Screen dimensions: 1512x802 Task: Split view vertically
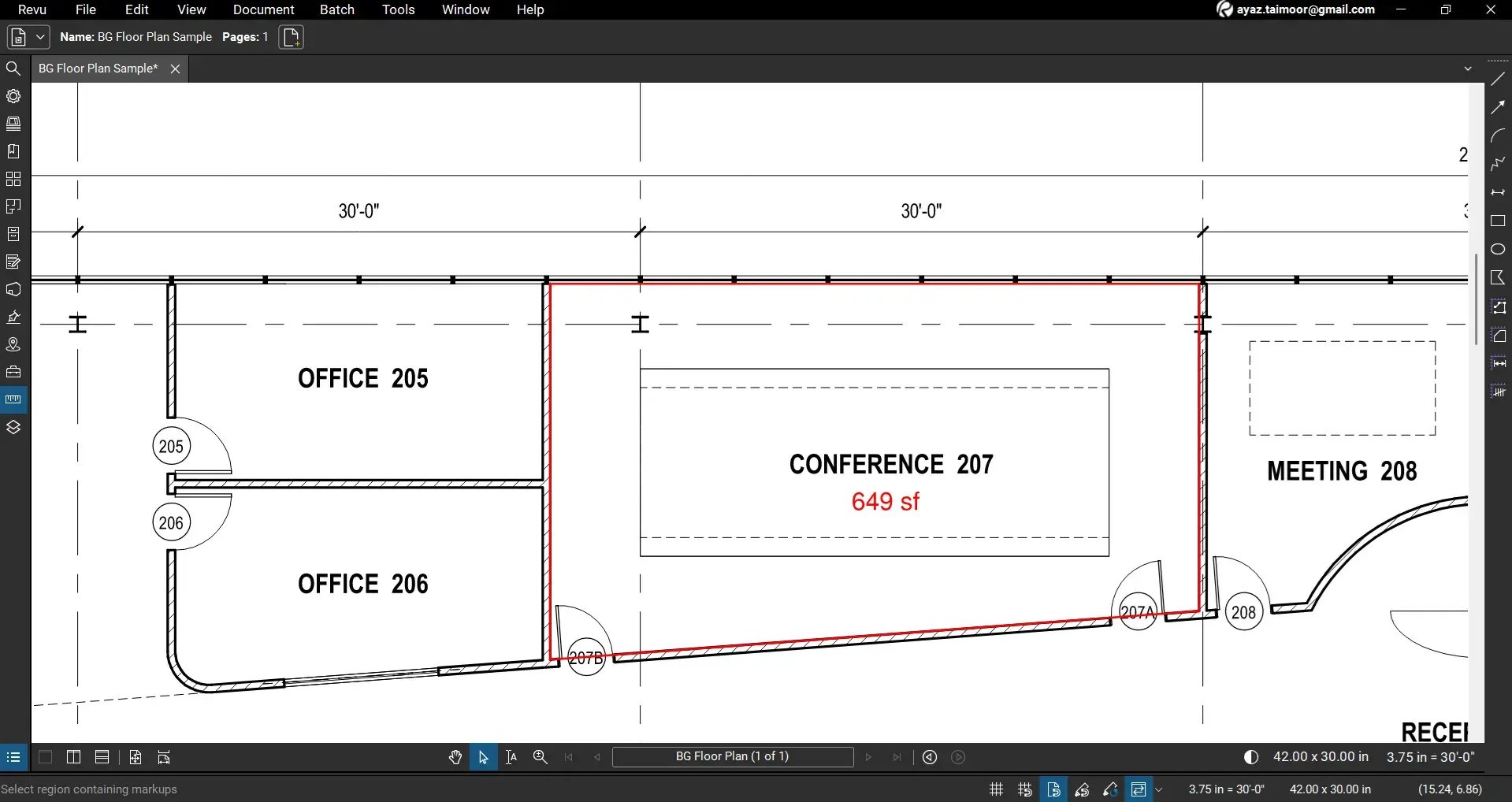[73, 757]
